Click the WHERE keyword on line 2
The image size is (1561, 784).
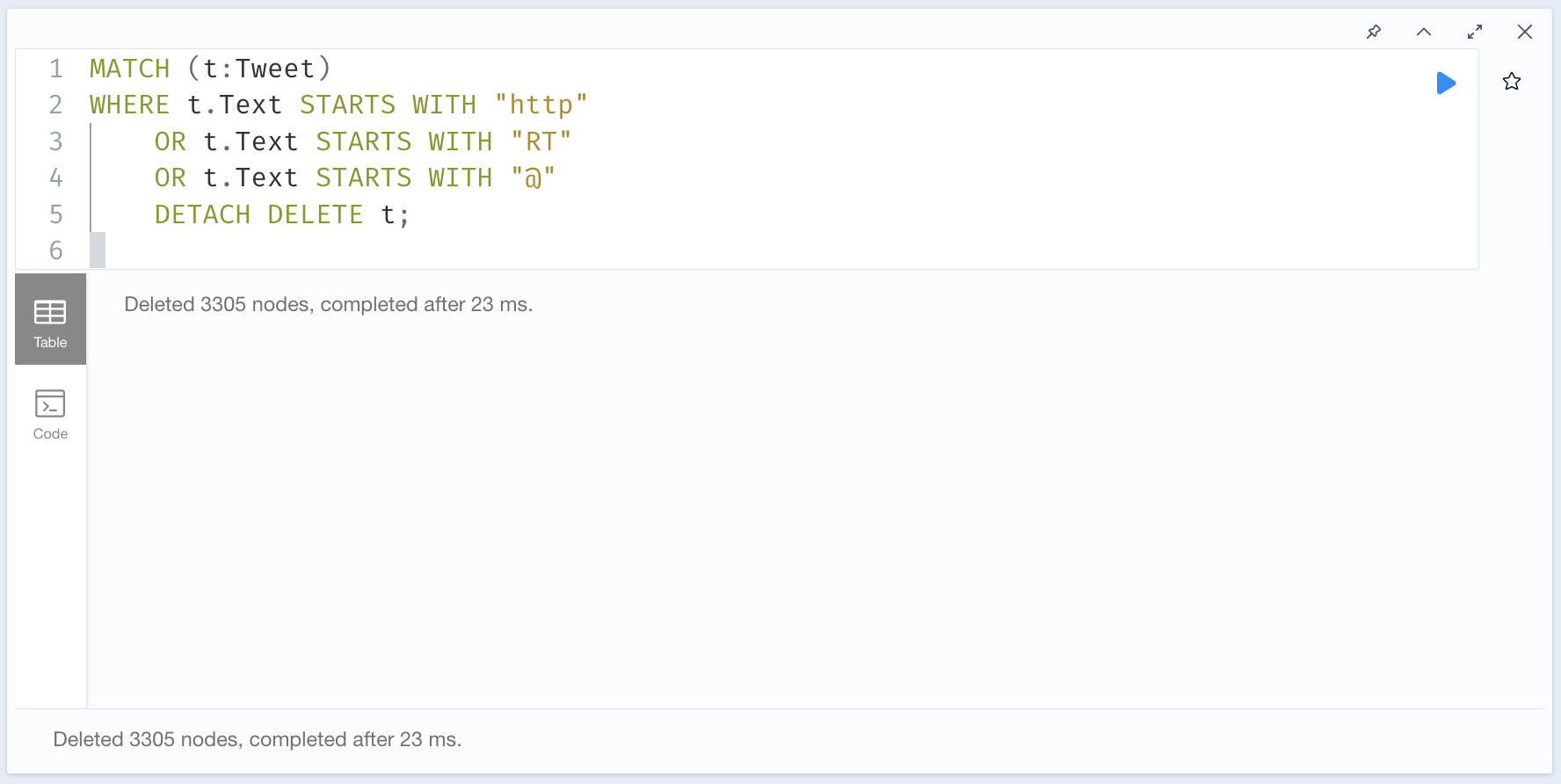pyautogui.click(x=129, y=105)
